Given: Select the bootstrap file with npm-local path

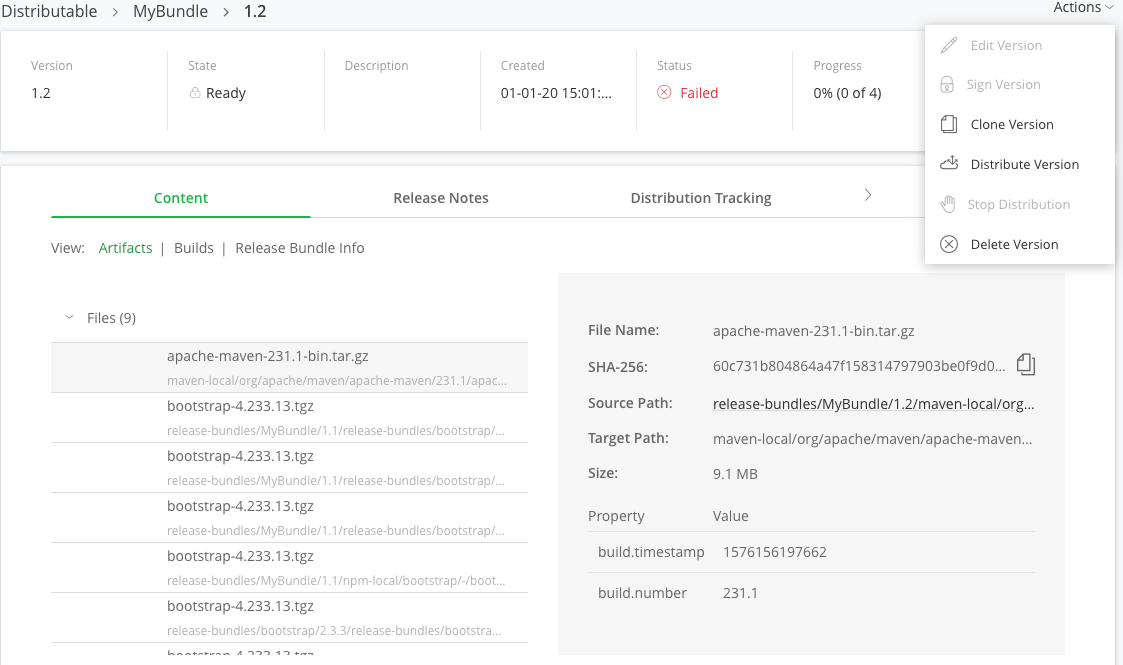Looking at the screenshot, I should click(x=289, y=568).
